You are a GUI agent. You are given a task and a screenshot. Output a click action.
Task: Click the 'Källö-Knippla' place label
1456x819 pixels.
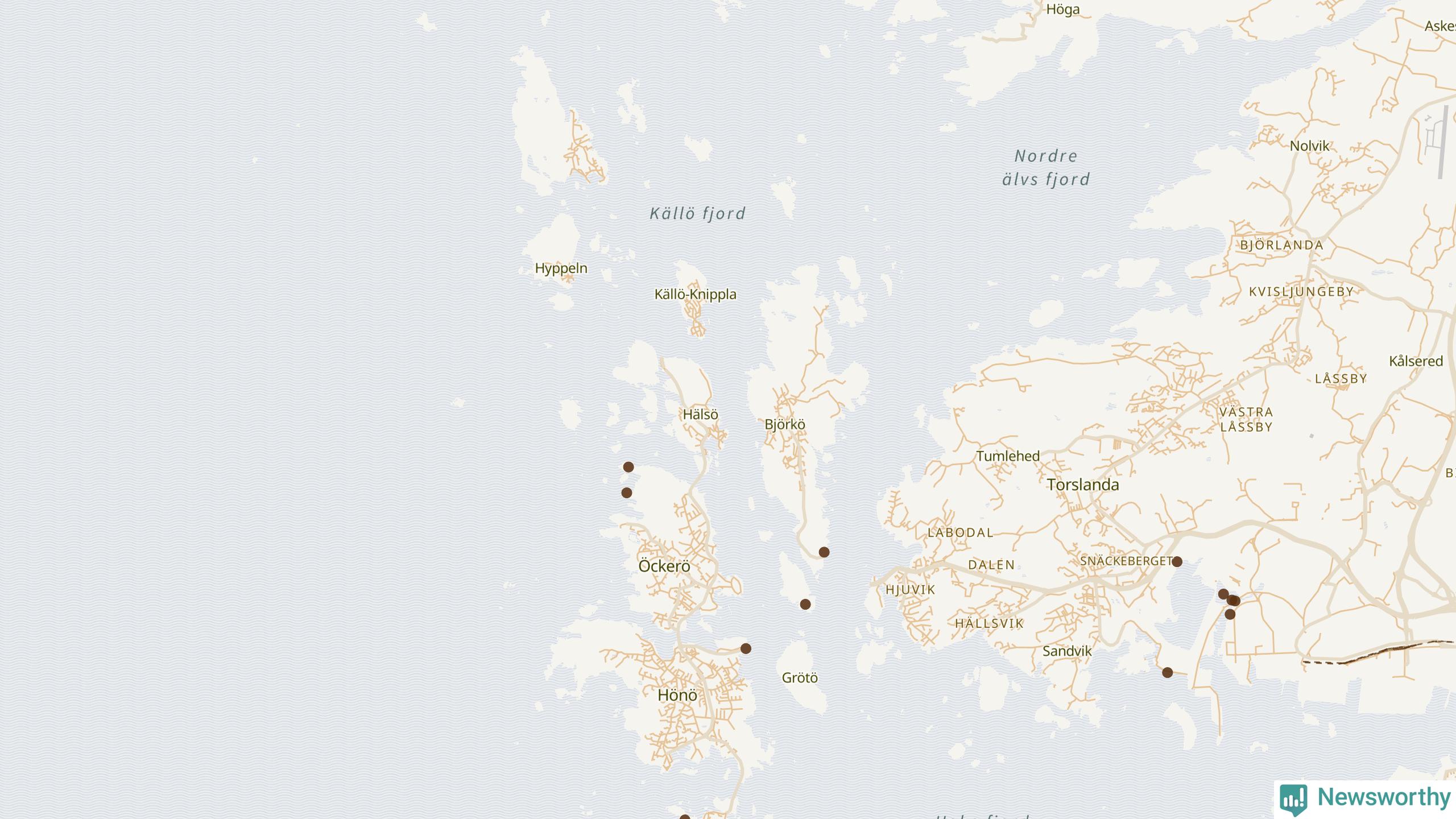[696, 295]
